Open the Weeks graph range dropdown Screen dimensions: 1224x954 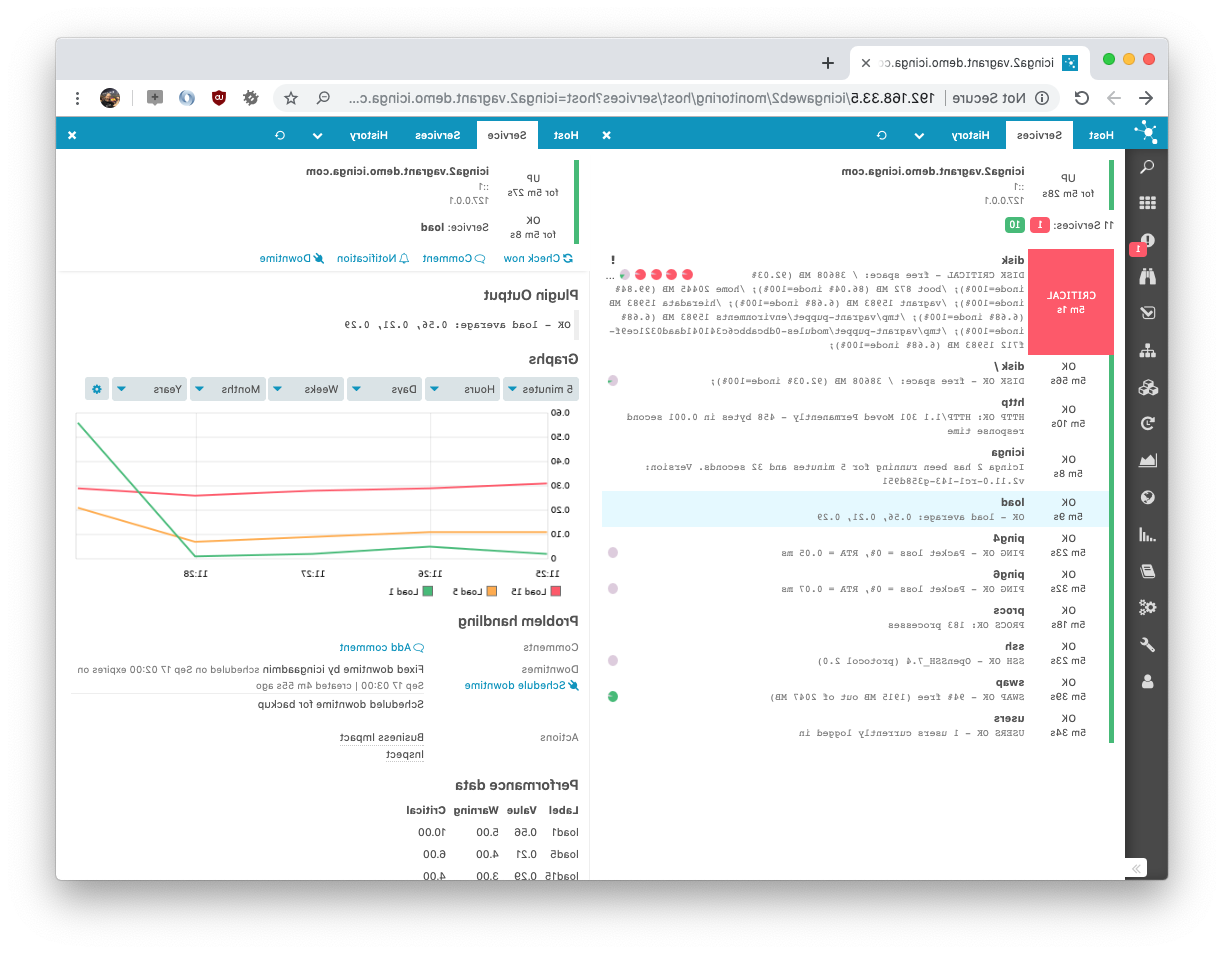pos(307,389)
